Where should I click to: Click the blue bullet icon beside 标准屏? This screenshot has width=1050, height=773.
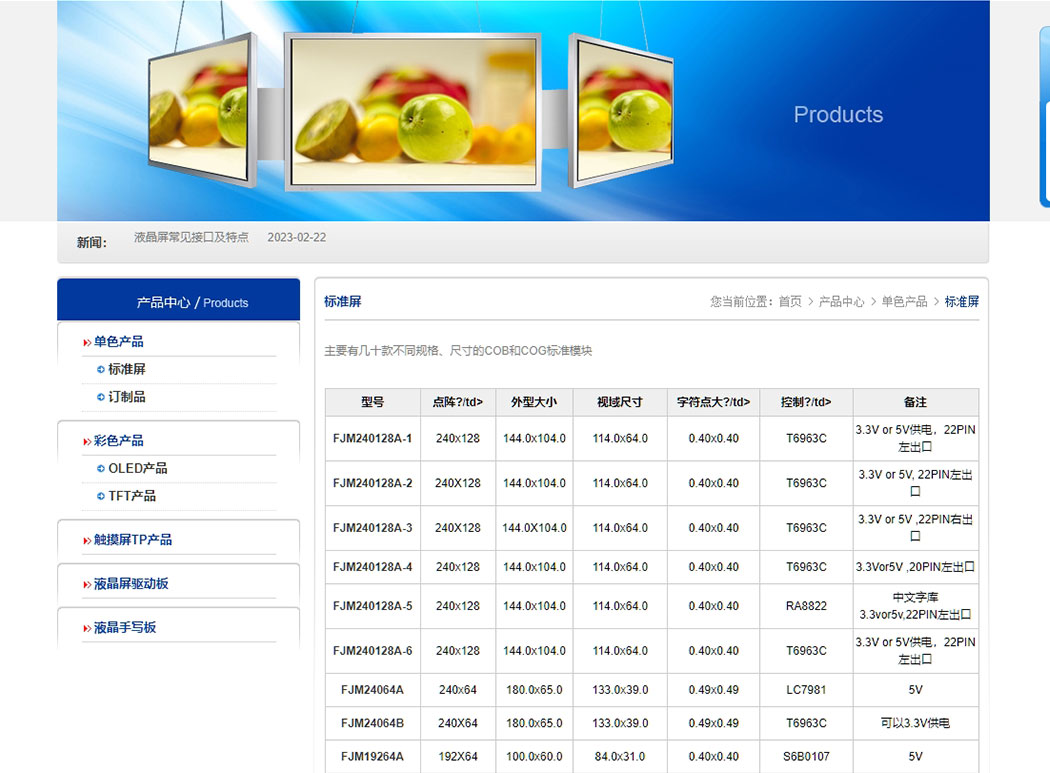tap(101, 370)
